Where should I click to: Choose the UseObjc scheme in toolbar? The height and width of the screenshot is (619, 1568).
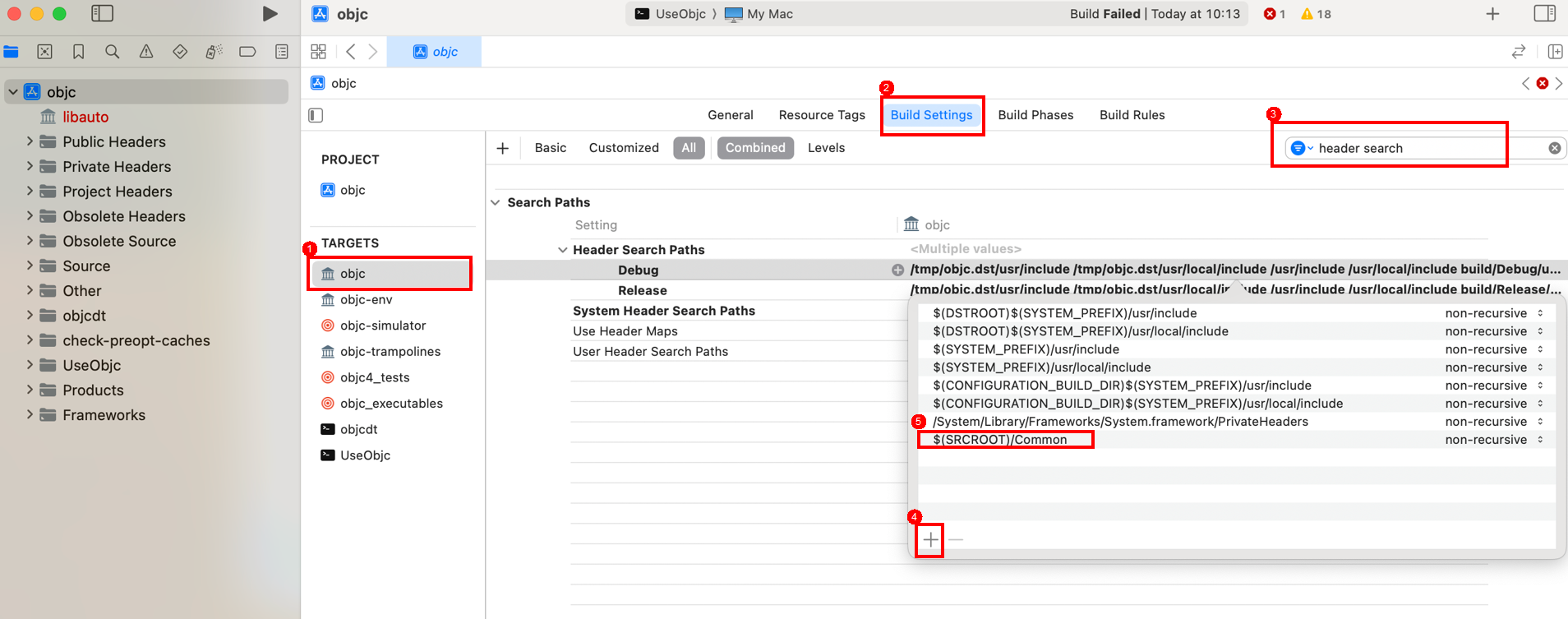(671, 14)
